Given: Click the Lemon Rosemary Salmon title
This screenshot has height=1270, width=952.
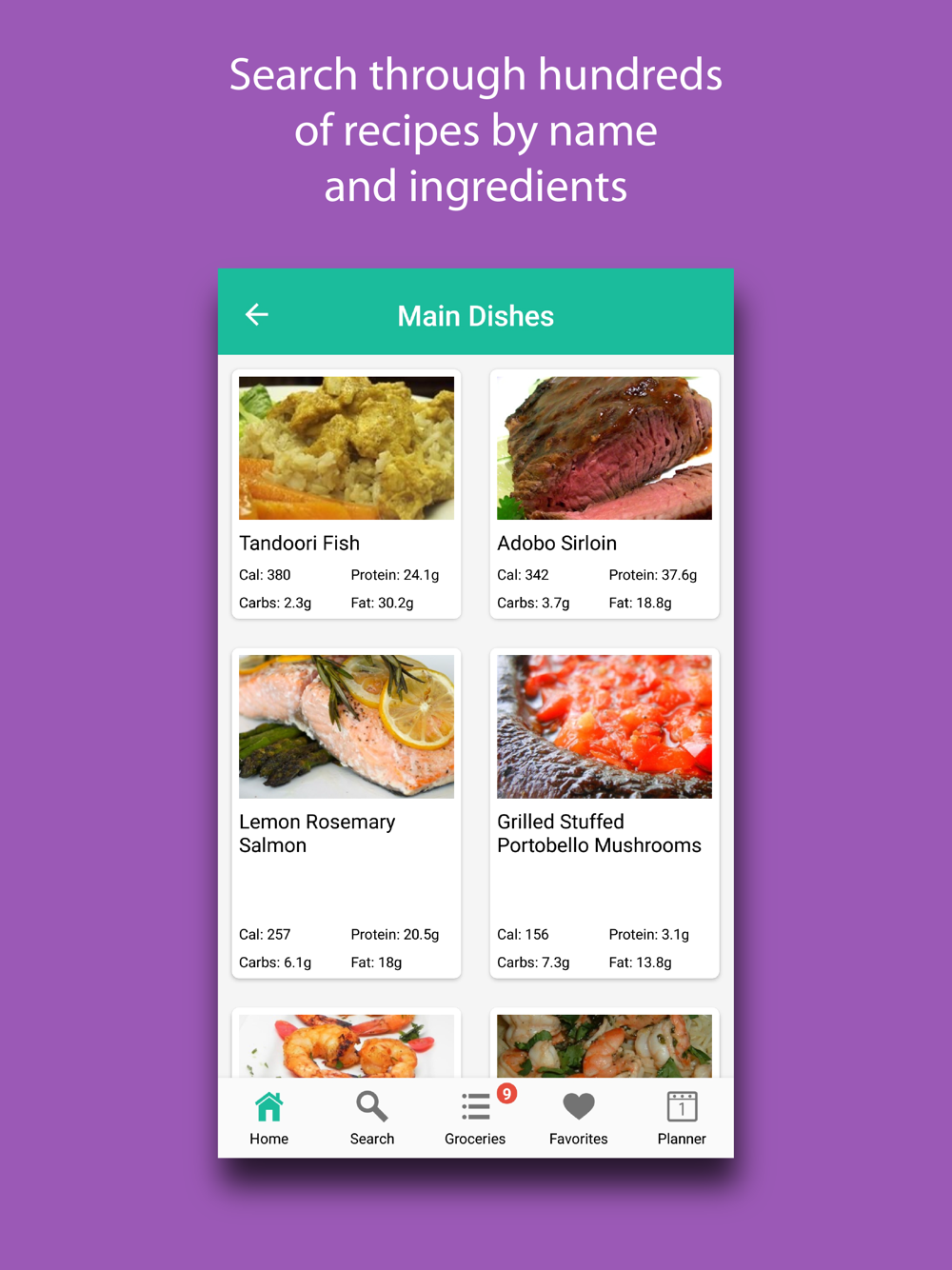Looking at the screenshot, I should tap(317, 833).
